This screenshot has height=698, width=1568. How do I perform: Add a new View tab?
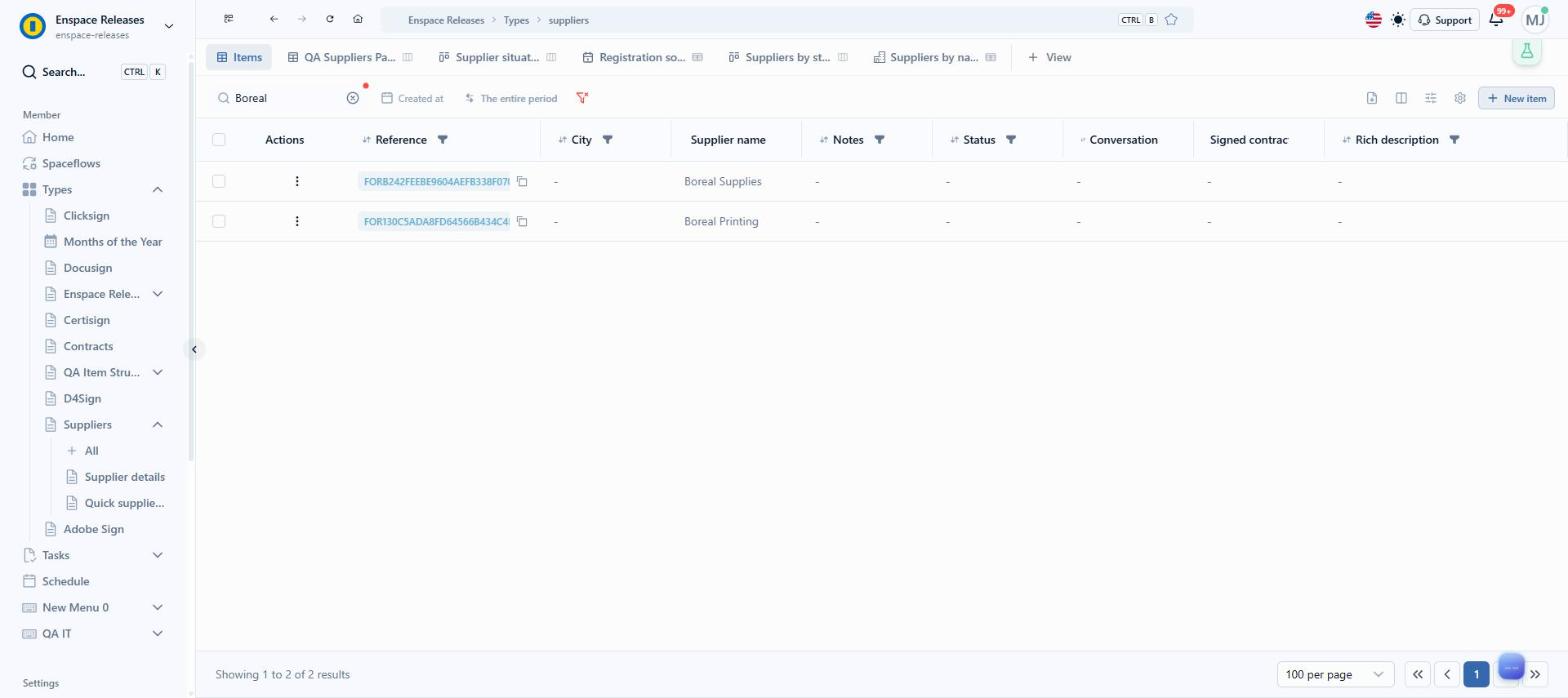1049,57
